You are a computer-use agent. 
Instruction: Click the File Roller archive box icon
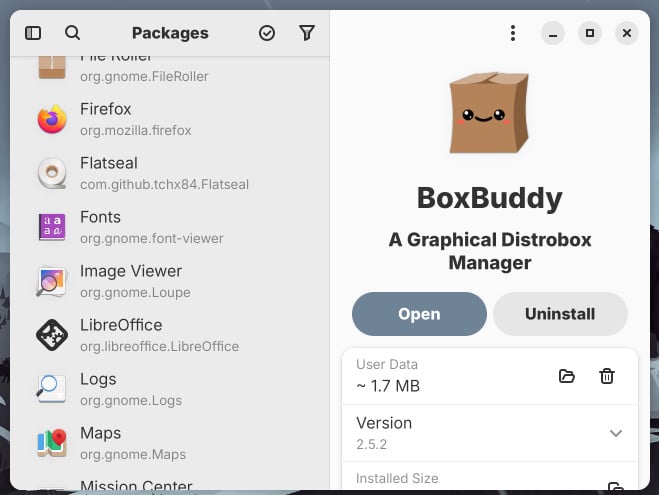[x=52, y=67]
